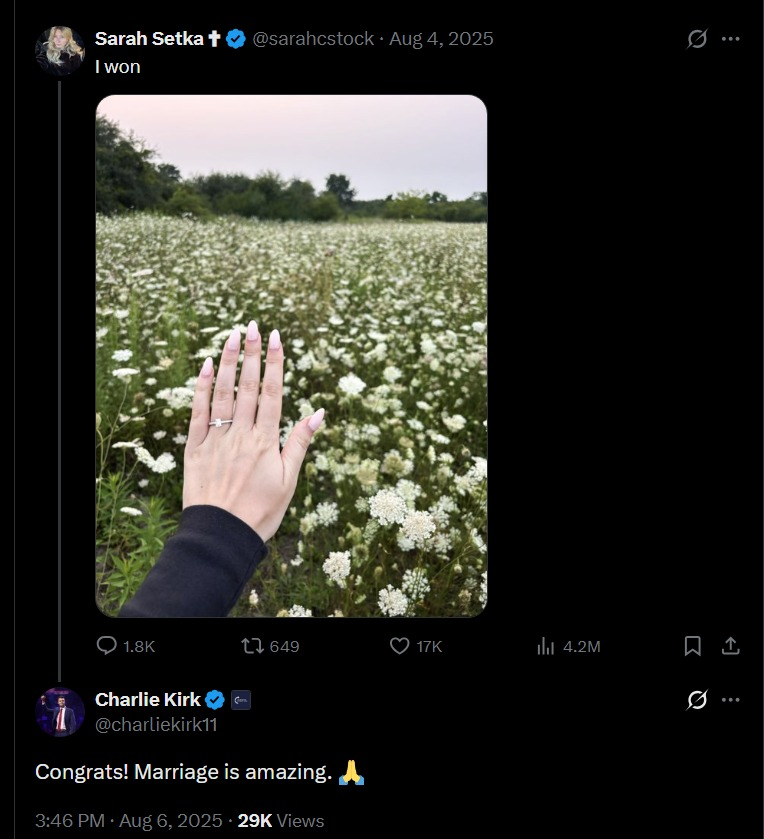Open more options menu on Charlie Kirk's reply
This screenshot has width=764, height=839.
731,700
